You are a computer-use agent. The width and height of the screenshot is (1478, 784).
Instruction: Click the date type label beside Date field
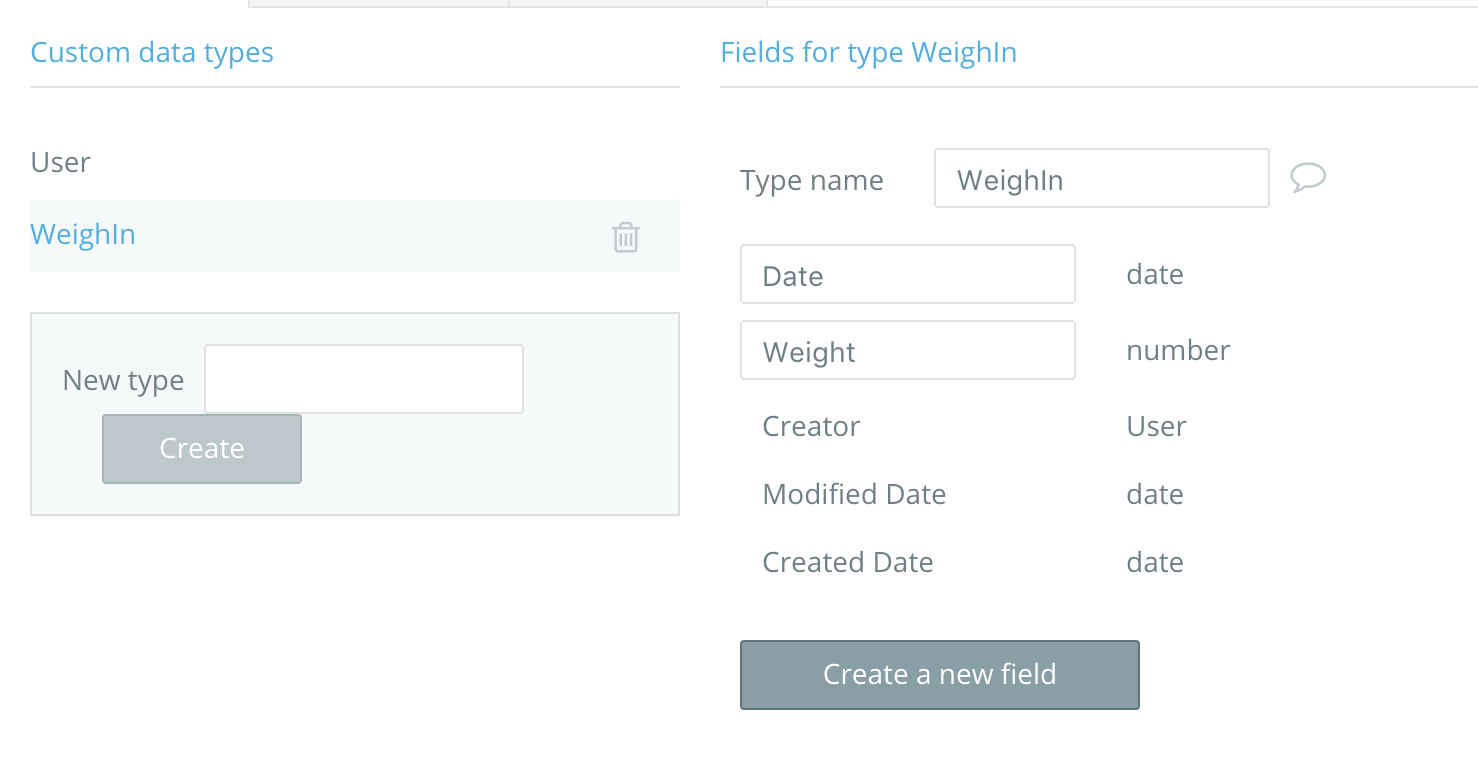pyautogui.click(x=1154, y=275)
